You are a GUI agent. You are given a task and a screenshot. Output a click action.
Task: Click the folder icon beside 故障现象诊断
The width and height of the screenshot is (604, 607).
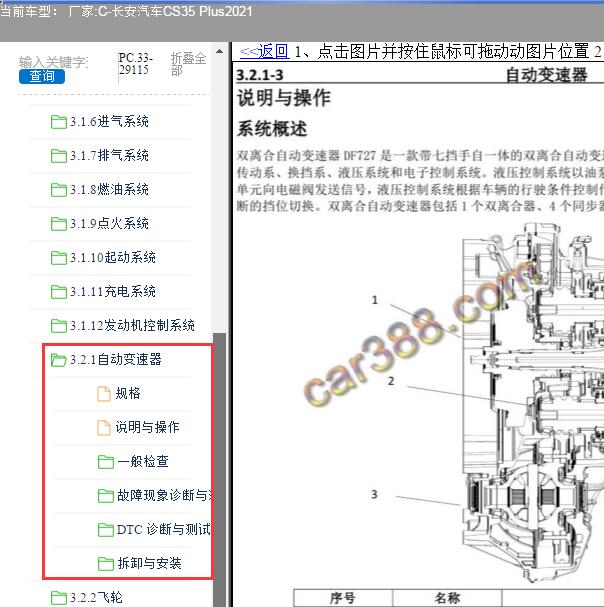tap(106, 496)
